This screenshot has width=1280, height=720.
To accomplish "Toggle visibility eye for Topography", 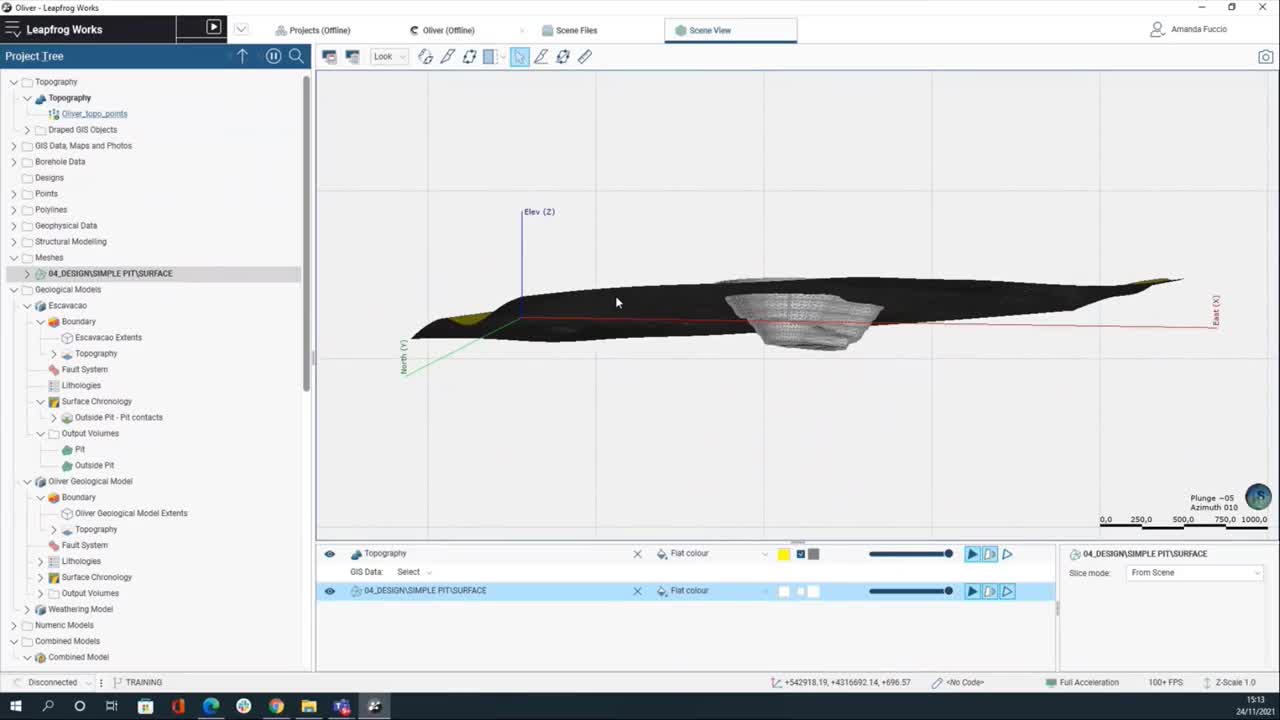I will (x=329, y=554).
